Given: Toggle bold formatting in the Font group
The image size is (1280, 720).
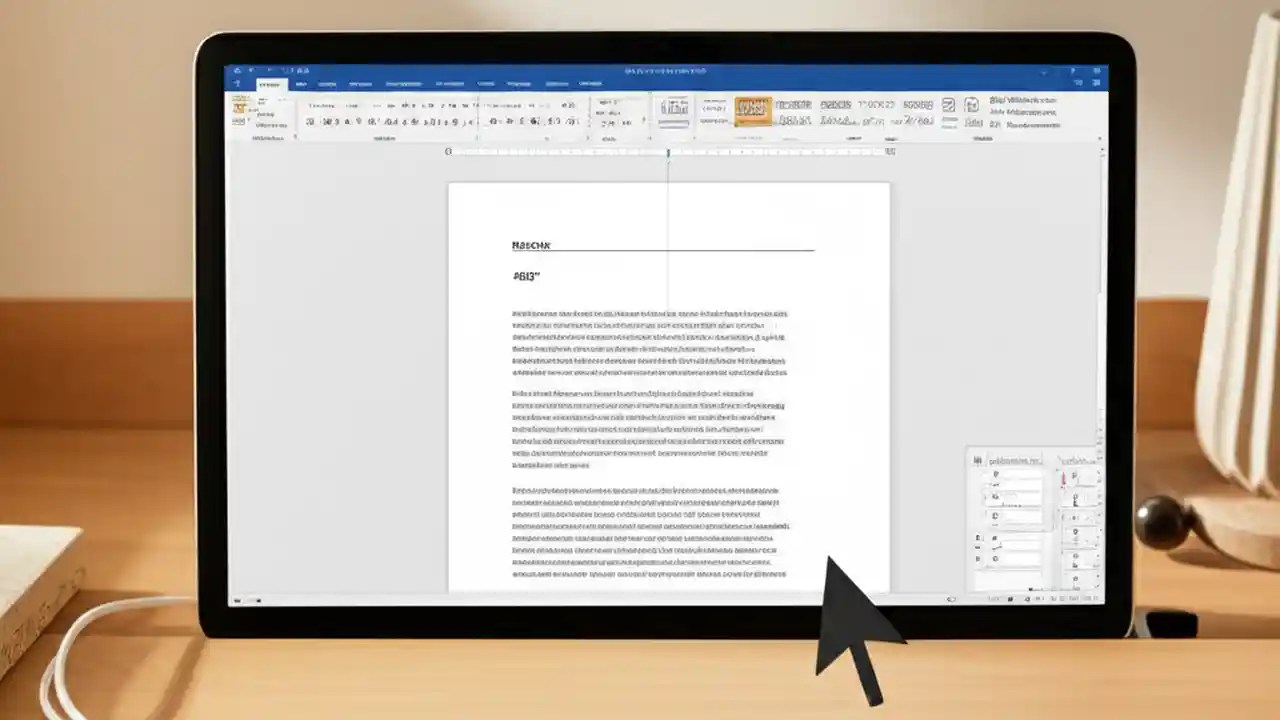Looking at the screenshot, I should (310, 122).
